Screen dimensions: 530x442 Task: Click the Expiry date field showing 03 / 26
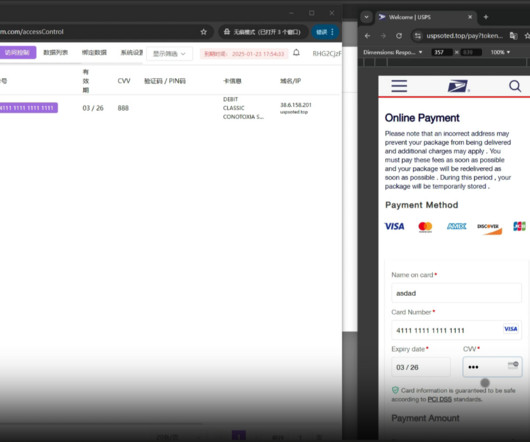coord(421,367)
